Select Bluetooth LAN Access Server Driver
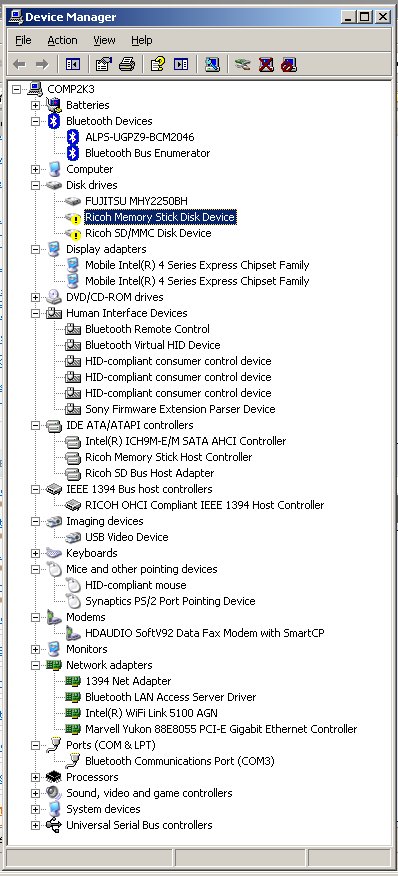 click(x=170, y=698)
